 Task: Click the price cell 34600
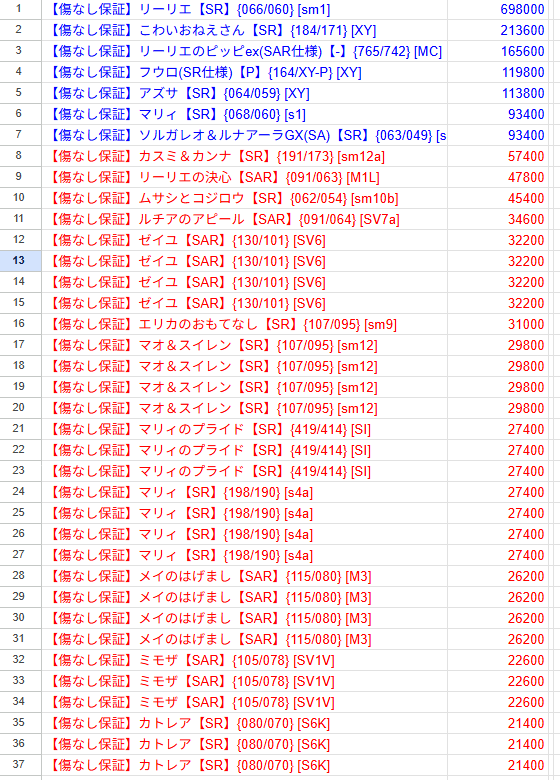click(x=497, y=219)
